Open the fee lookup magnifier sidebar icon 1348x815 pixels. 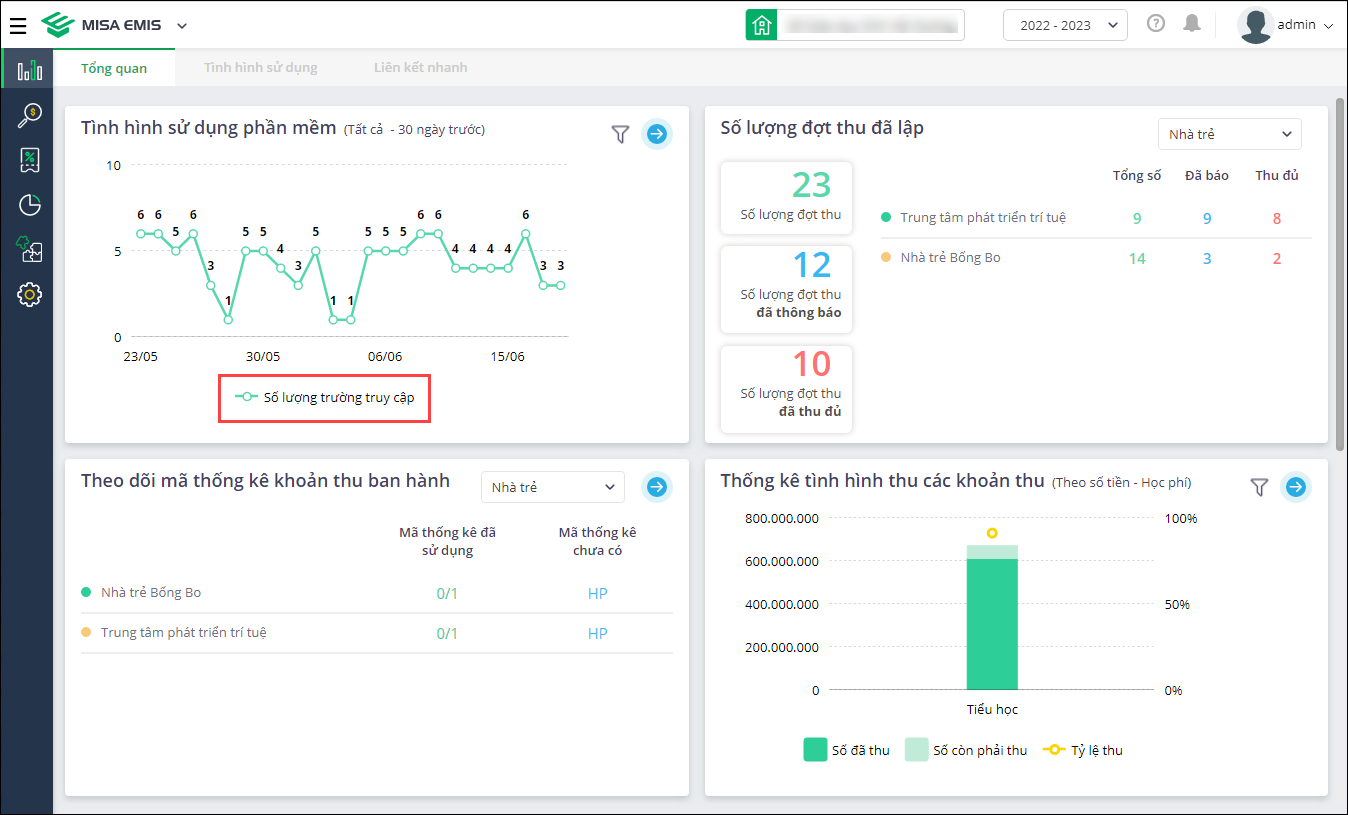29,116
